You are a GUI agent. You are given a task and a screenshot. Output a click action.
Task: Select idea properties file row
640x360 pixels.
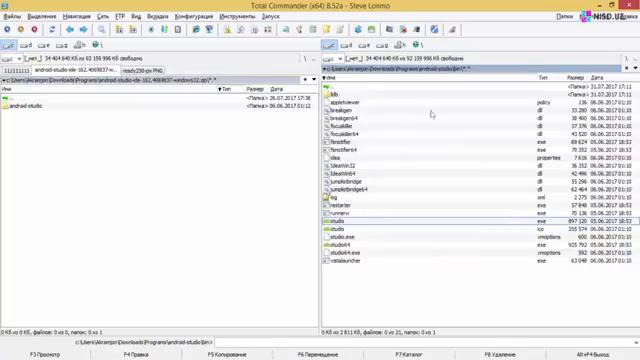(480, 158)
